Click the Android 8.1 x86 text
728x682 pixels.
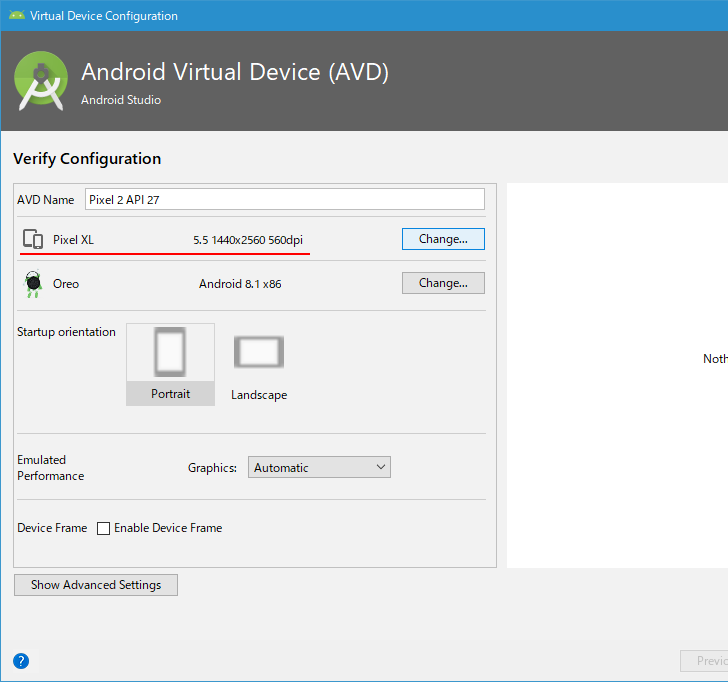point(240,284)
